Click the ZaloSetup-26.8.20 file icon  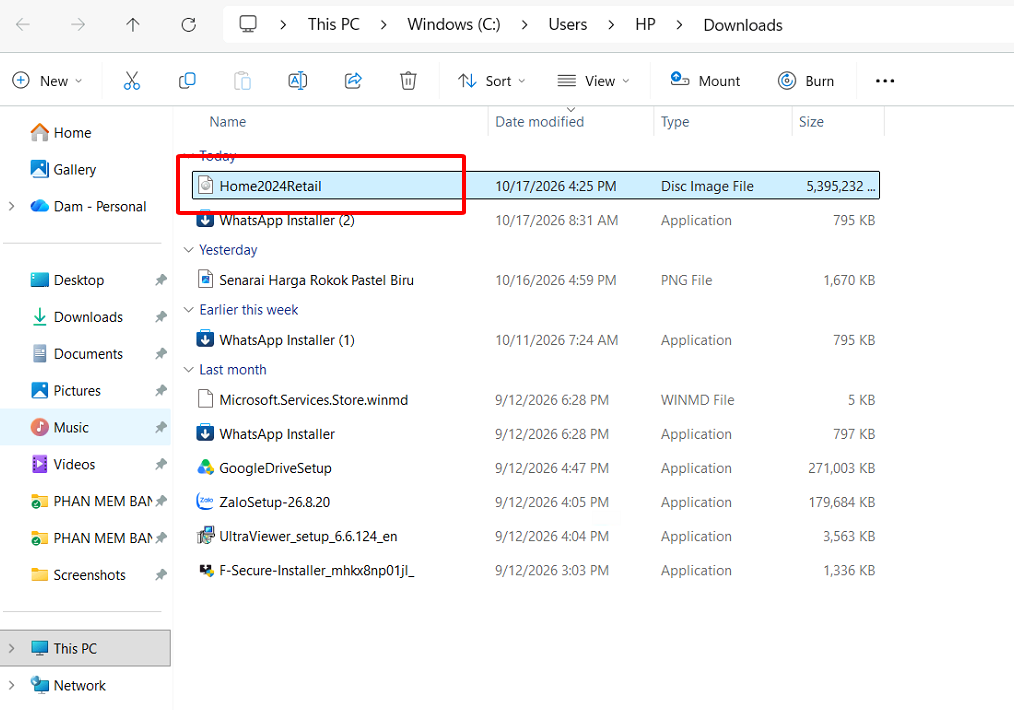point(205,502)
